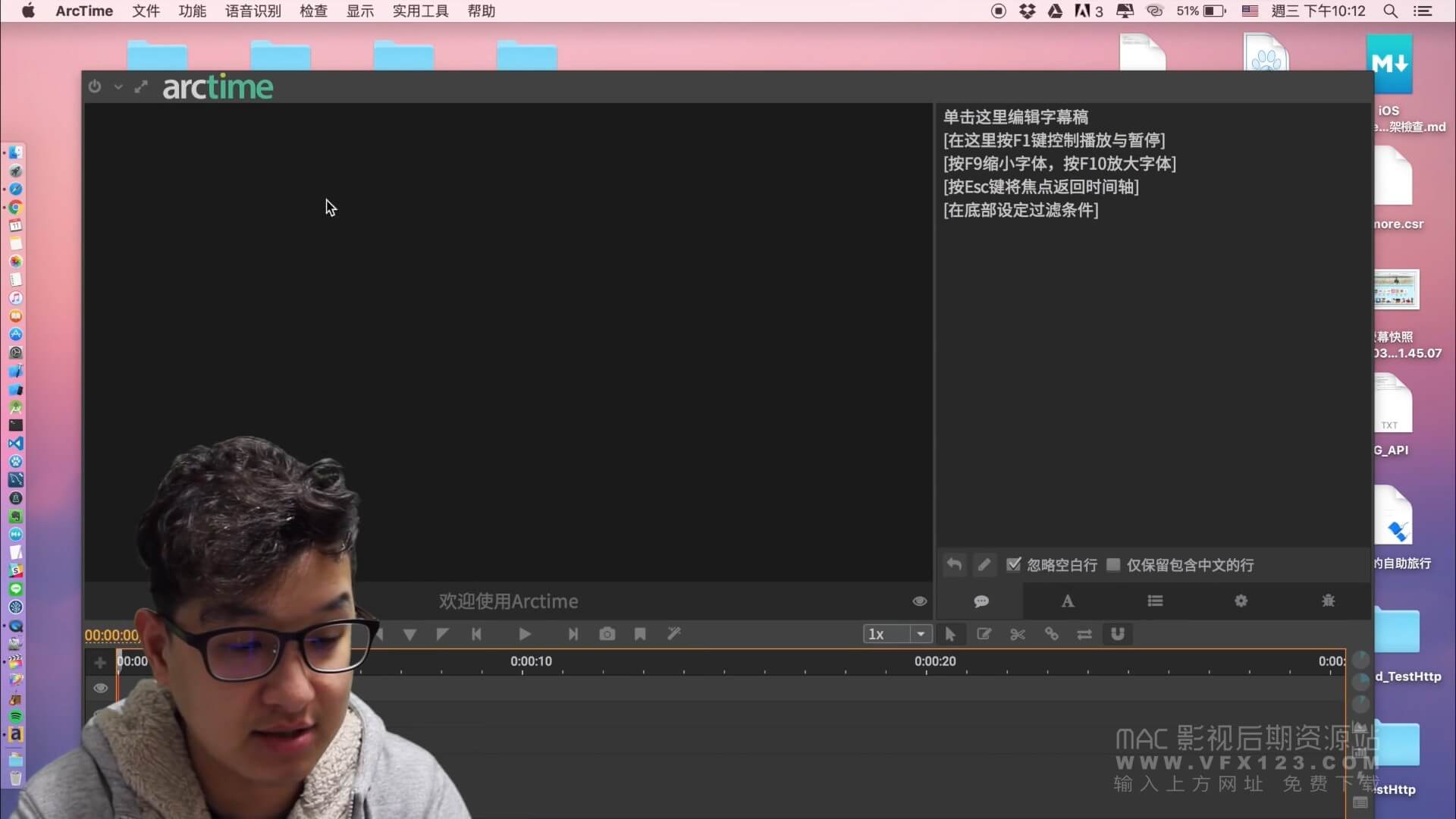Open the 语音识别 menu
This screenshot has height=819, width=1456.
(253, 11)
